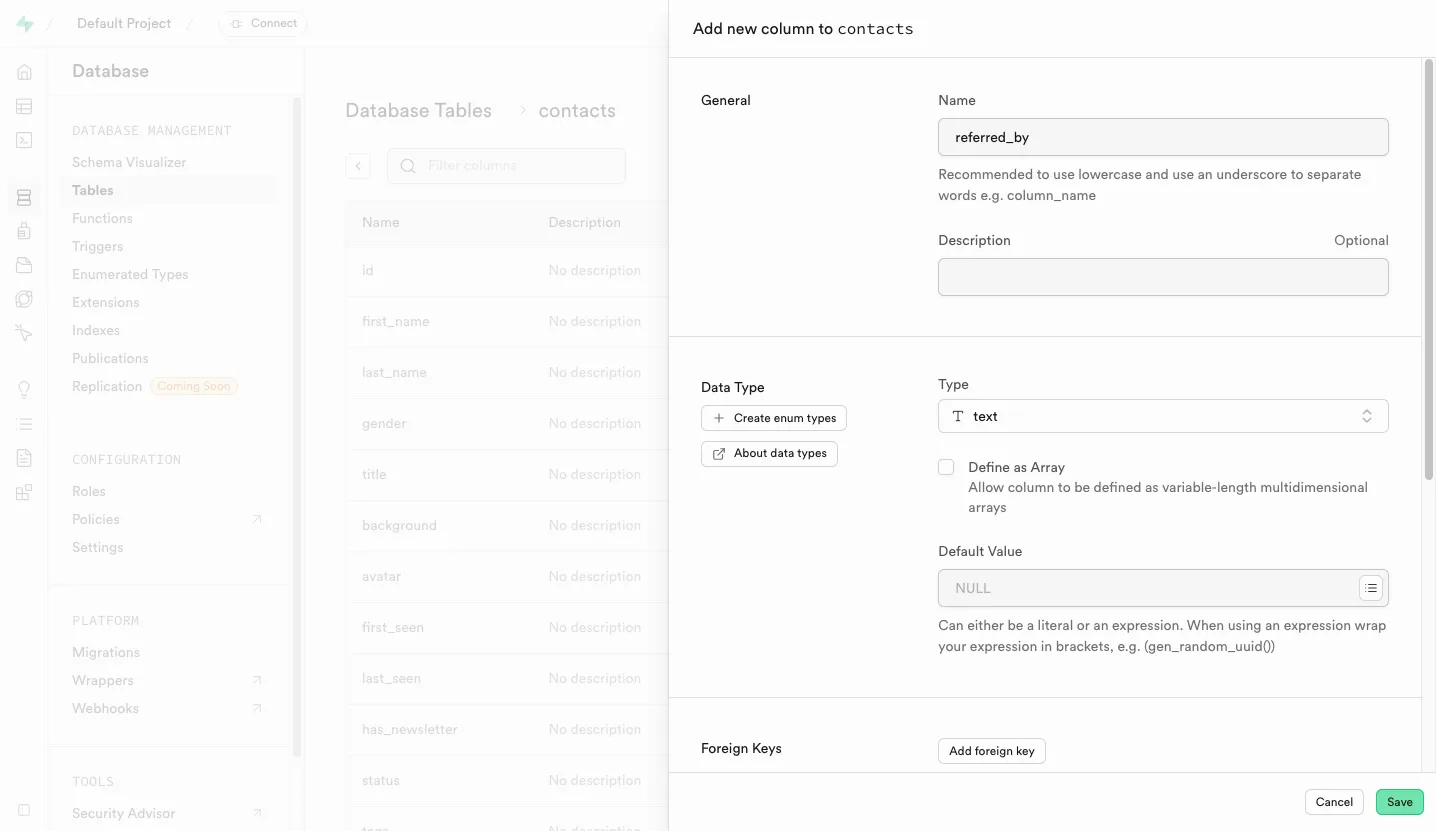Open the Advisors lightbulb icon
Screen dimensions: 1436x831
24,390
